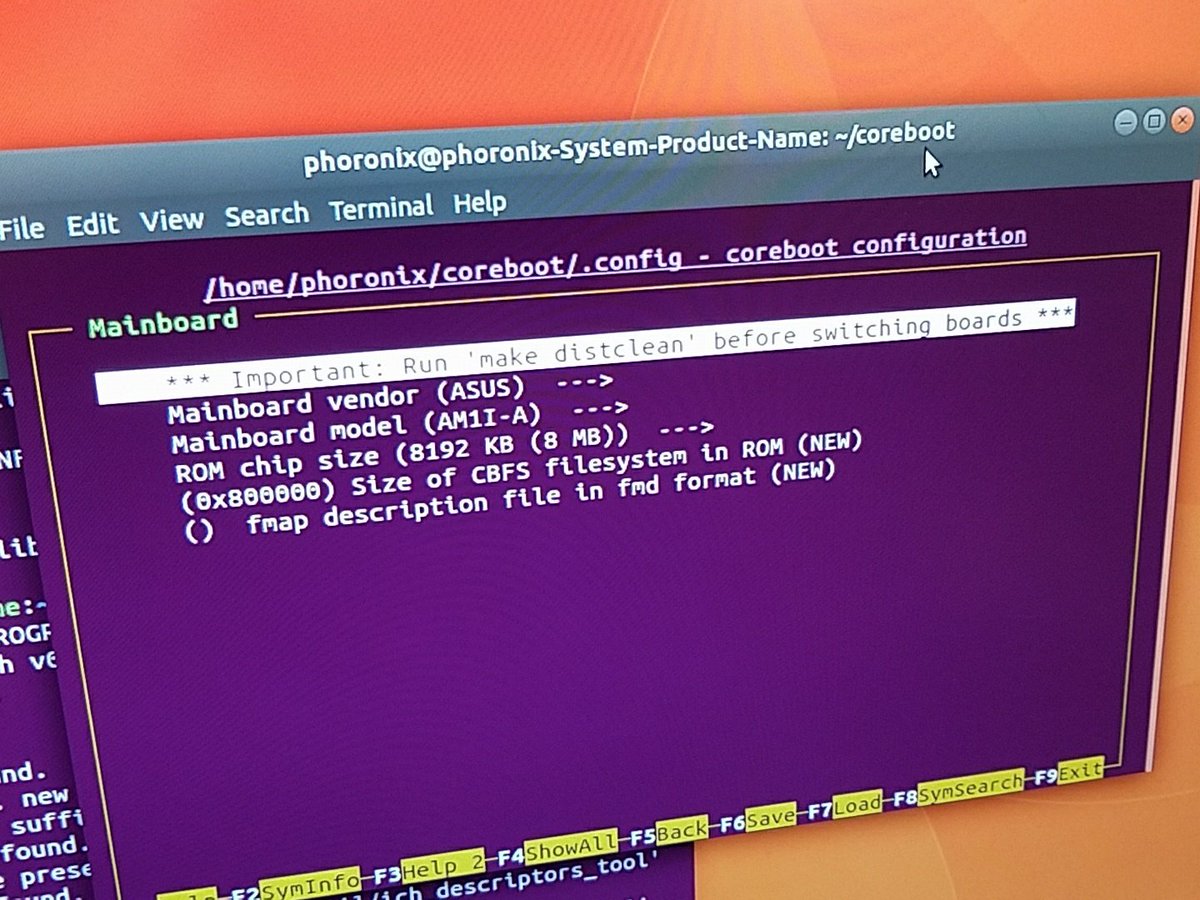Open the Search menu
Image resolution: width=1200 pixels, height=900 pixels.
pos(266,215)
